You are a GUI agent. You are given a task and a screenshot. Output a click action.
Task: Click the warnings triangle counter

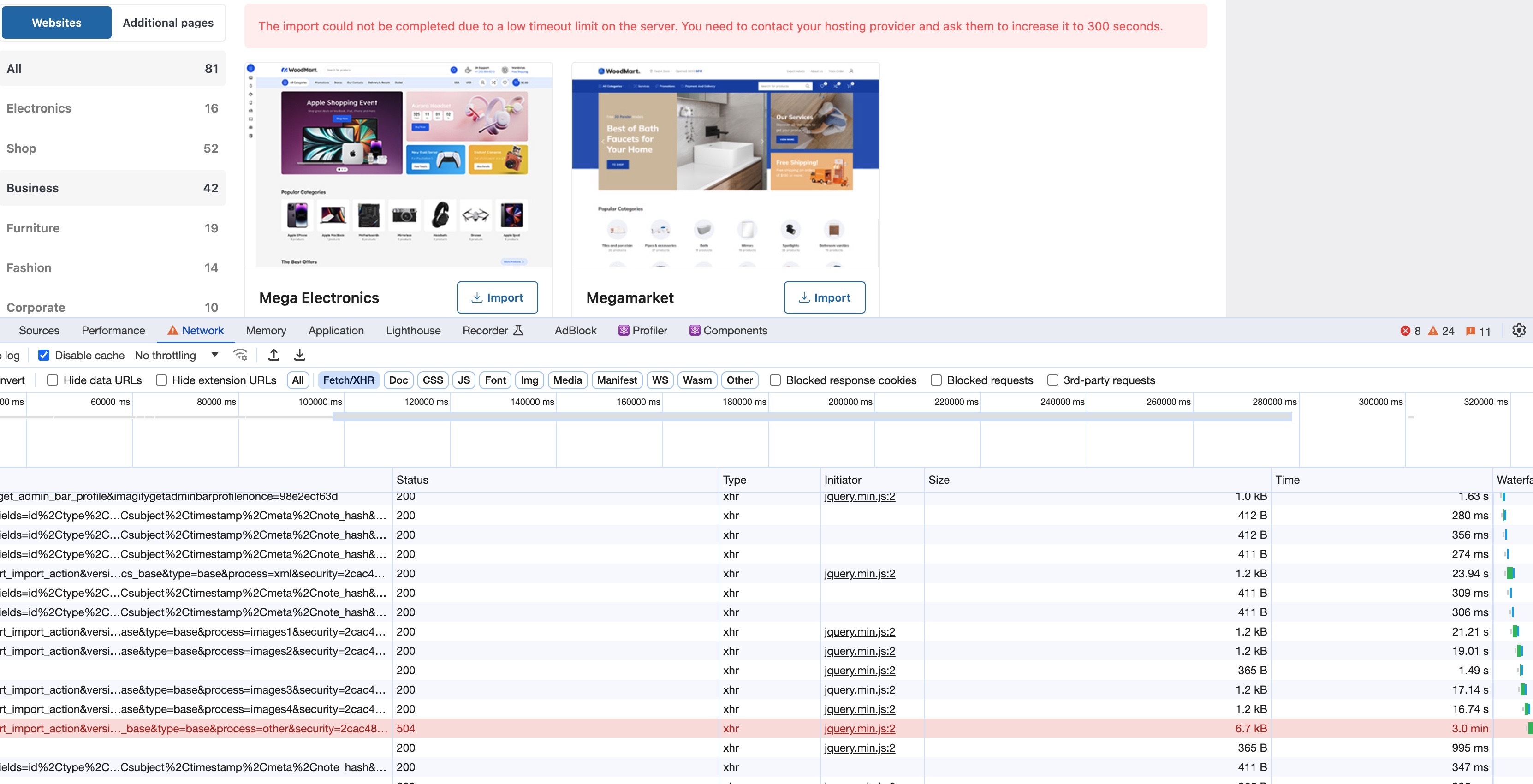pyautogui.click(x=1441, y=331)
